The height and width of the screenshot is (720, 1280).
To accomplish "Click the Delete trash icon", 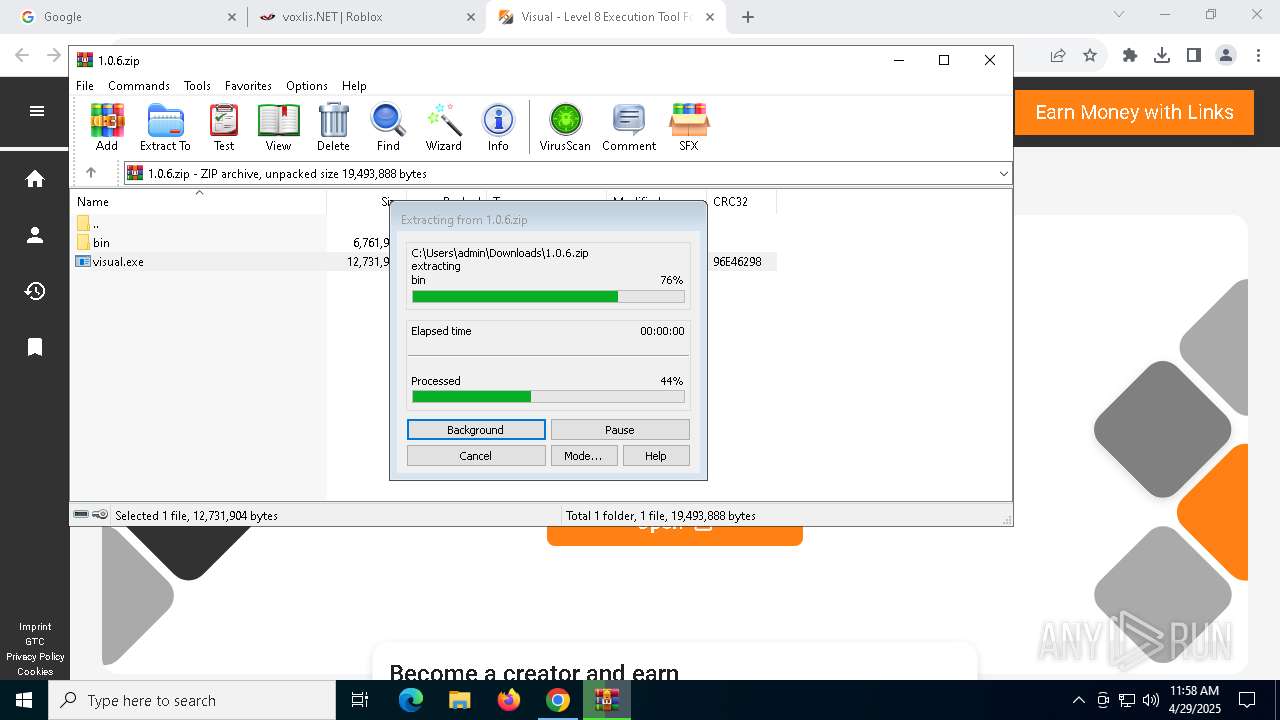I will [x=333, y=127].
